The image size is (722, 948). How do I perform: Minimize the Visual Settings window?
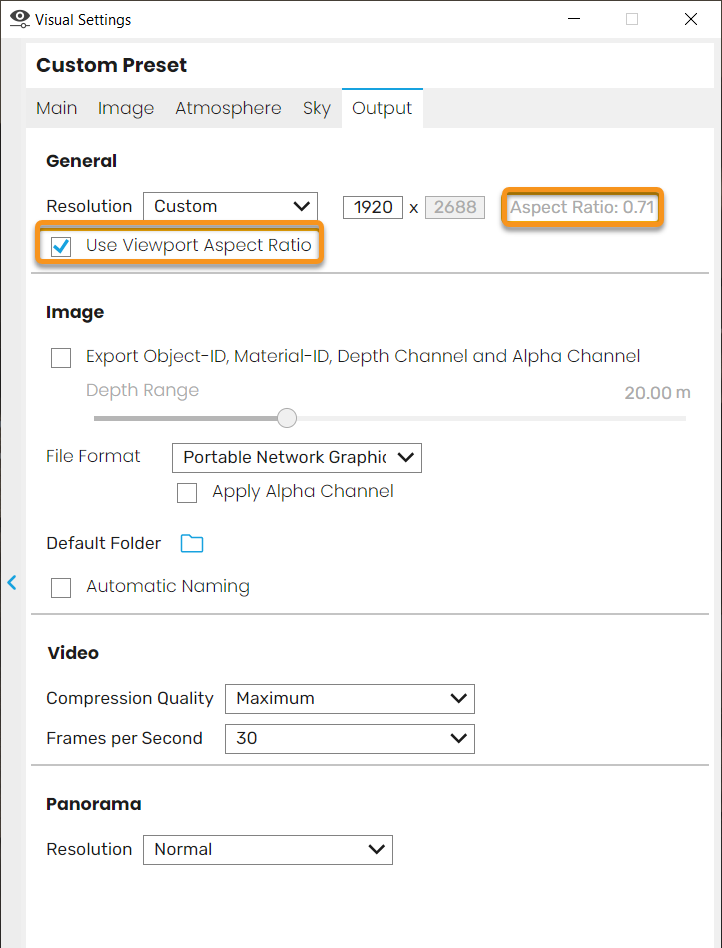coord(574,19)
